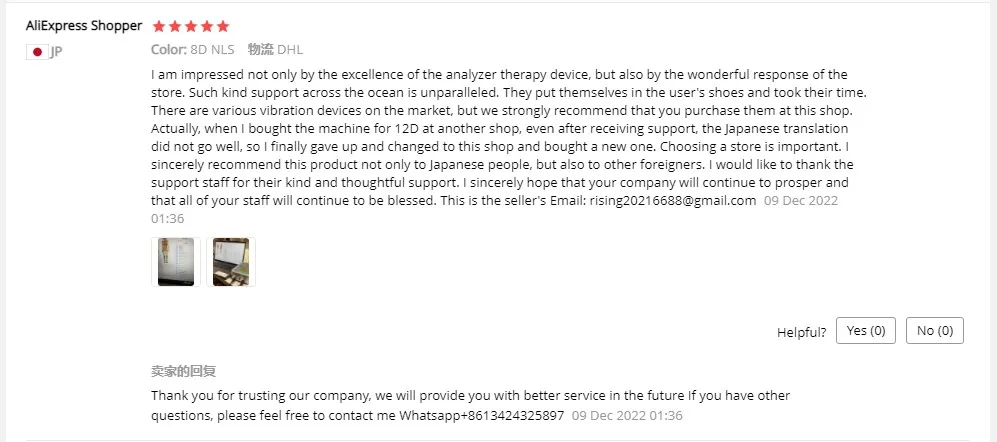The width and height of the screenshot is (997, 442).
Task: Click the JP country code label
Action: click(56, 51)
